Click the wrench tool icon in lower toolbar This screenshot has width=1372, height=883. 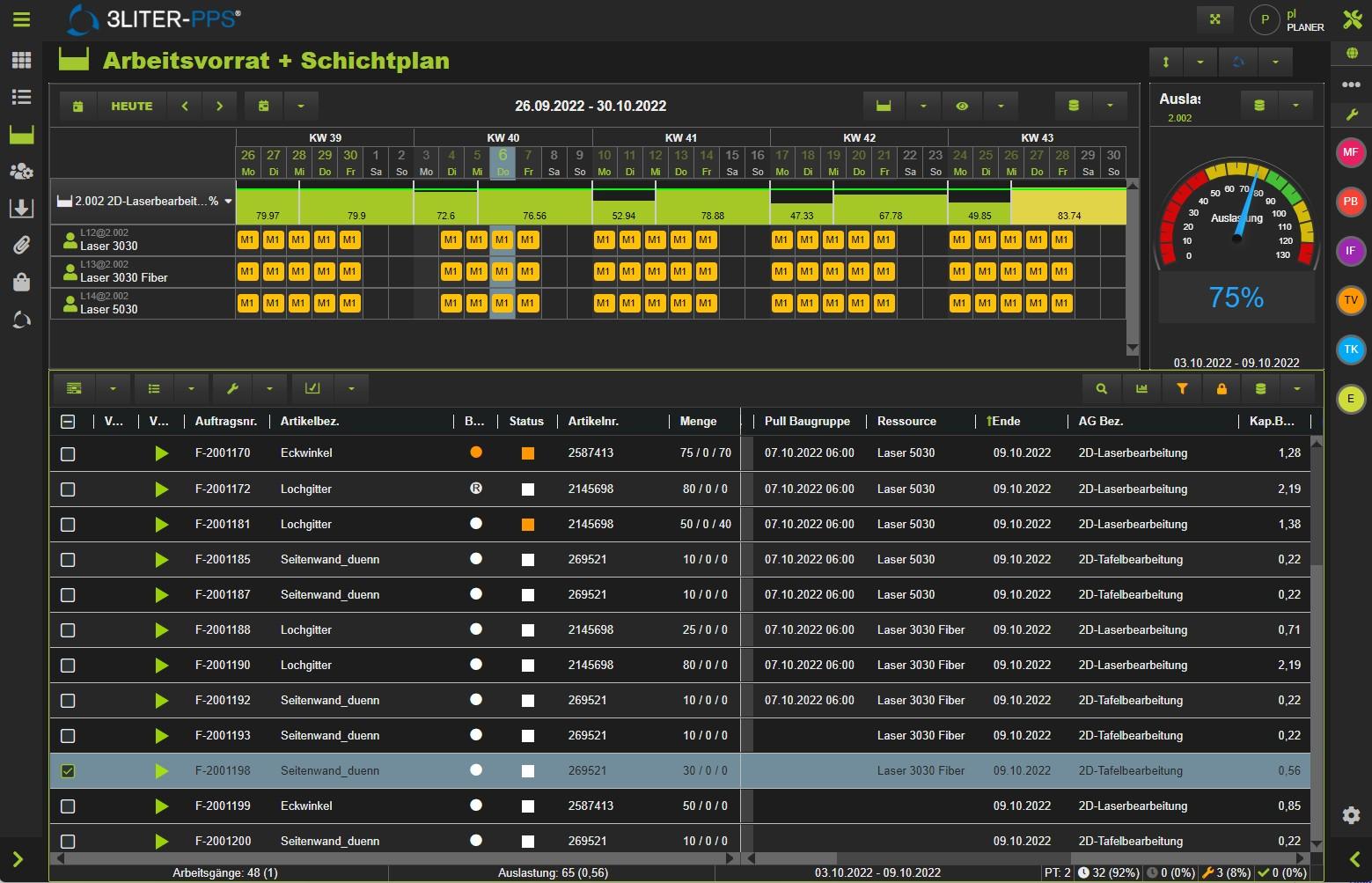click(x=232, y=388)
